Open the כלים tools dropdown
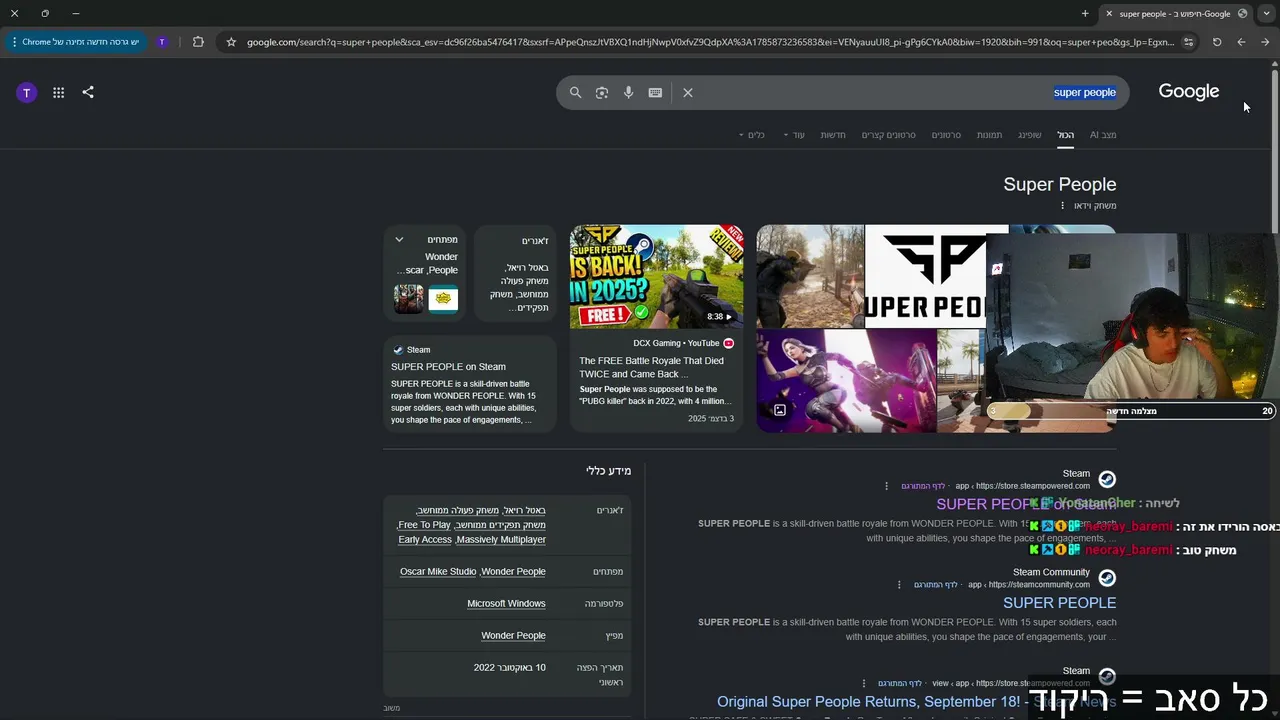1280x720 pixels. 752,135
